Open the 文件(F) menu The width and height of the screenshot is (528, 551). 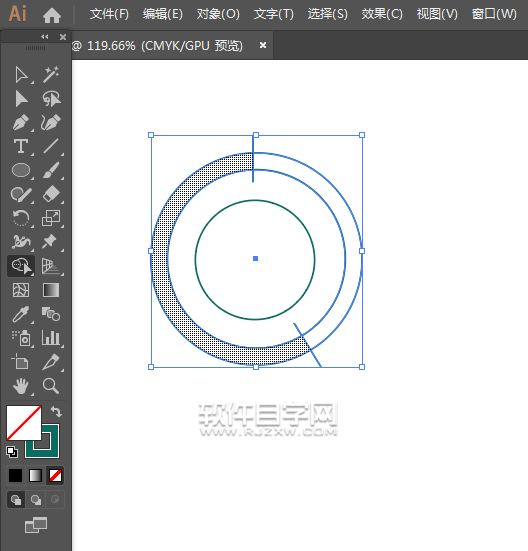tap(109, 14)
